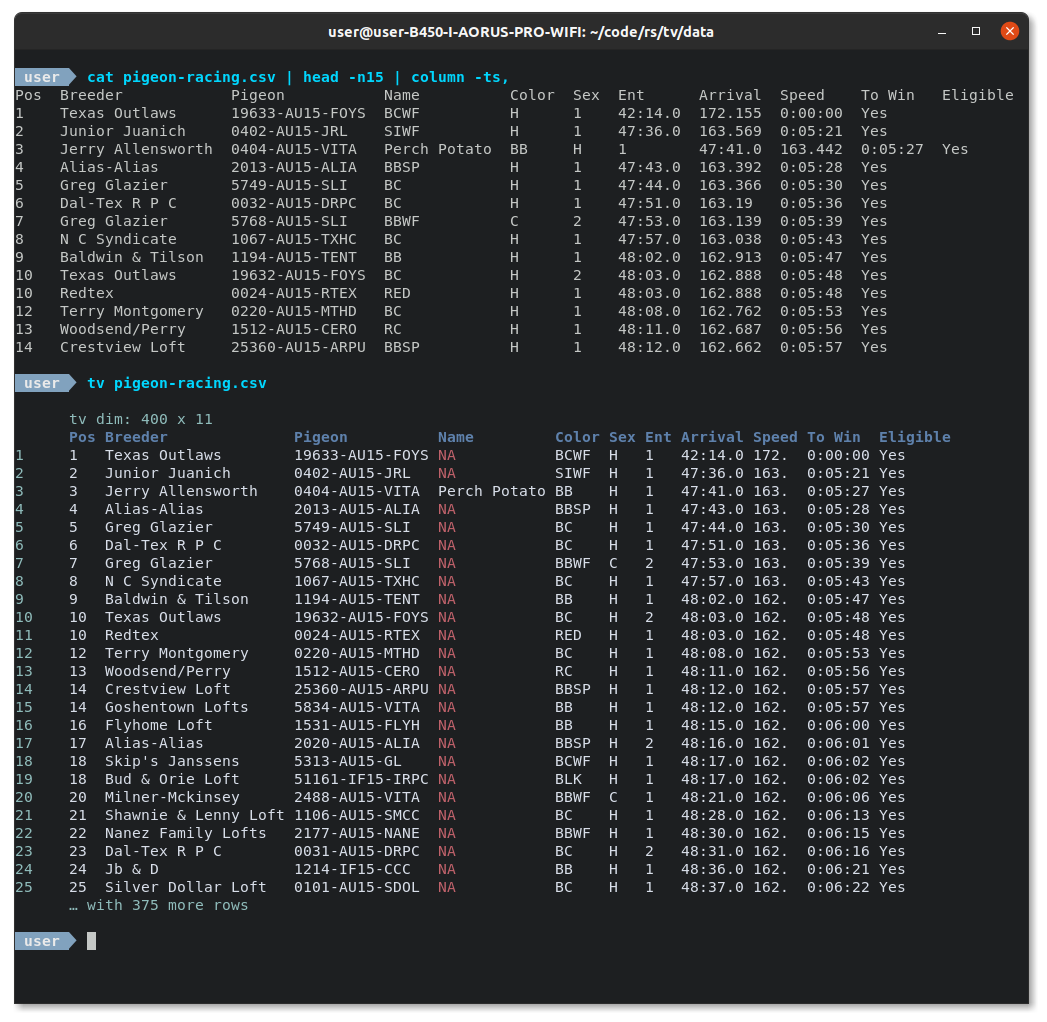Click 'Jb & D' breeder name
Screen dimensions: 1047x1022
pos(132,870)
